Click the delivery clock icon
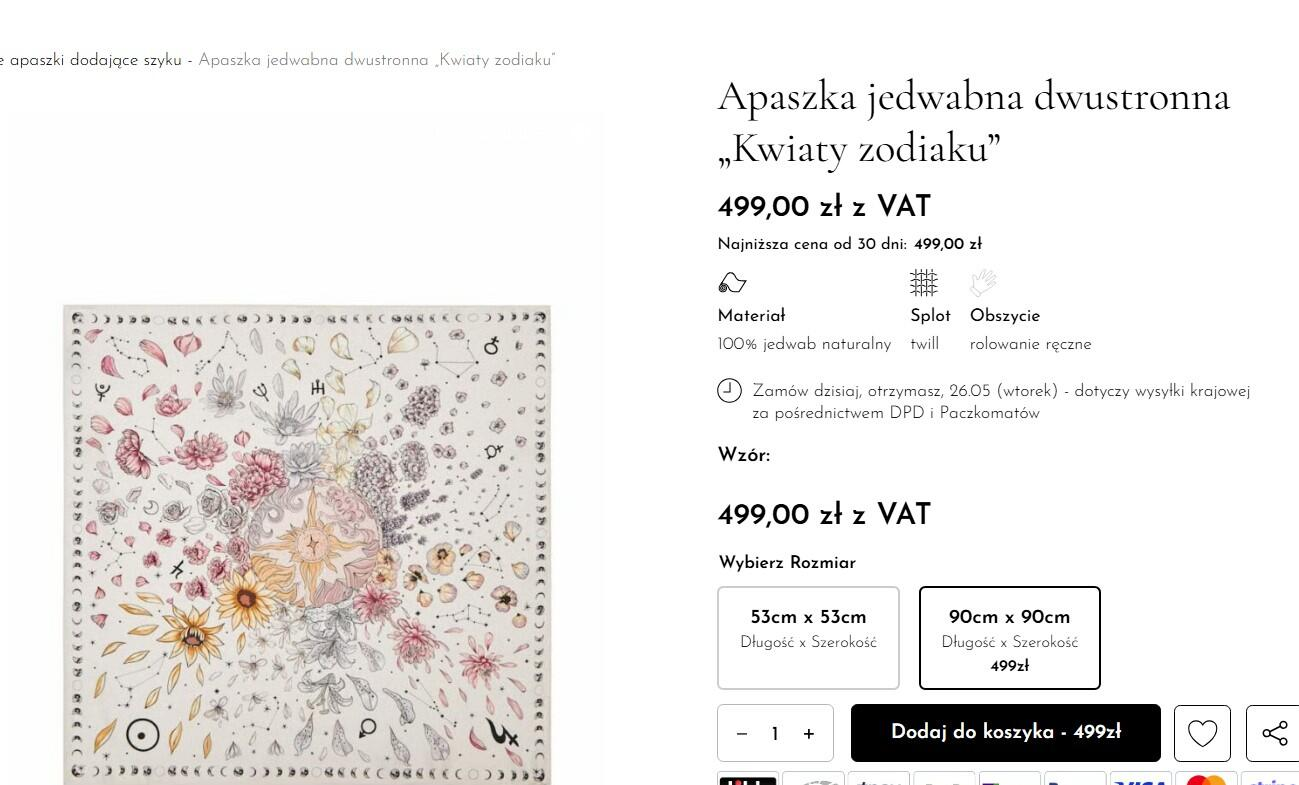The image size is (1299, 785). (730, 391)
